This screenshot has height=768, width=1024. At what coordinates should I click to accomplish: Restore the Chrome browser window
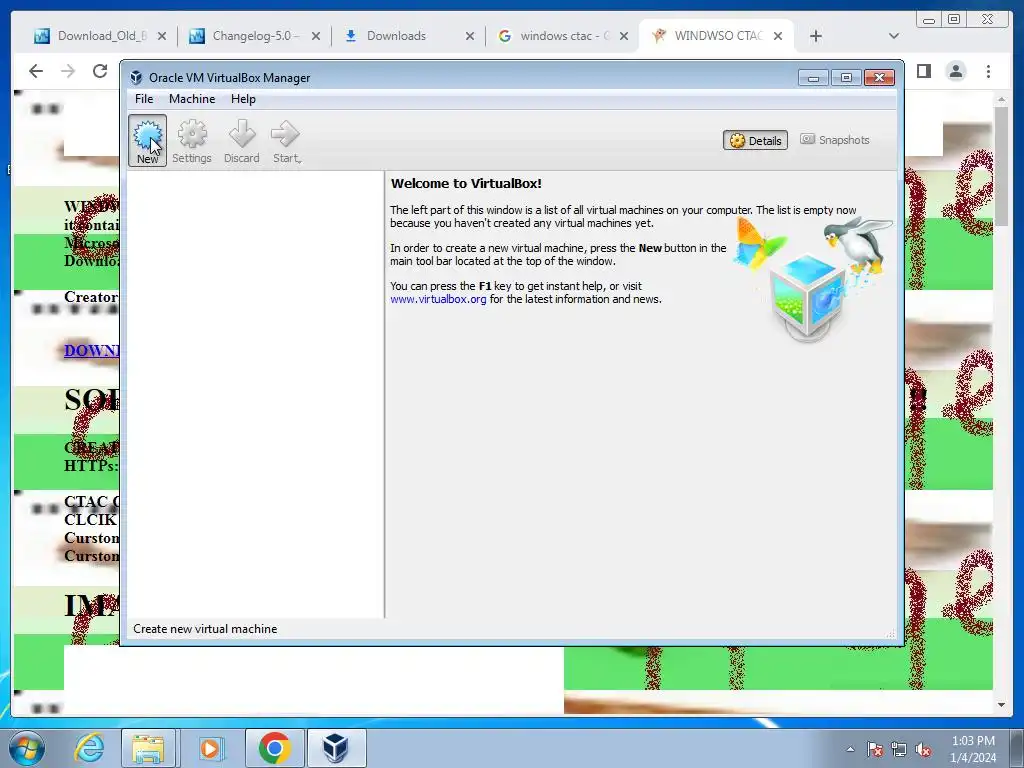coord(954,20)
